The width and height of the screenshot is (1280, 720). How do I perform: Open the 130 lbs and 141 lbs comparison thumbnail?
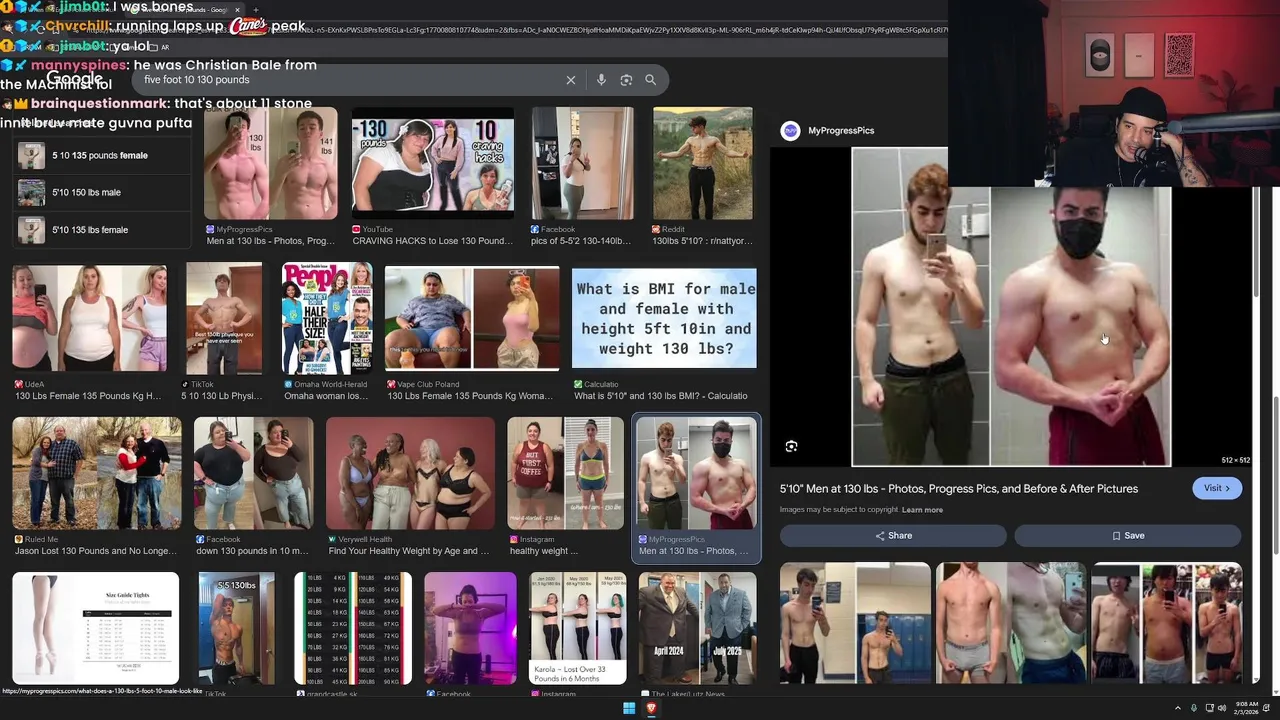(271, 164)
